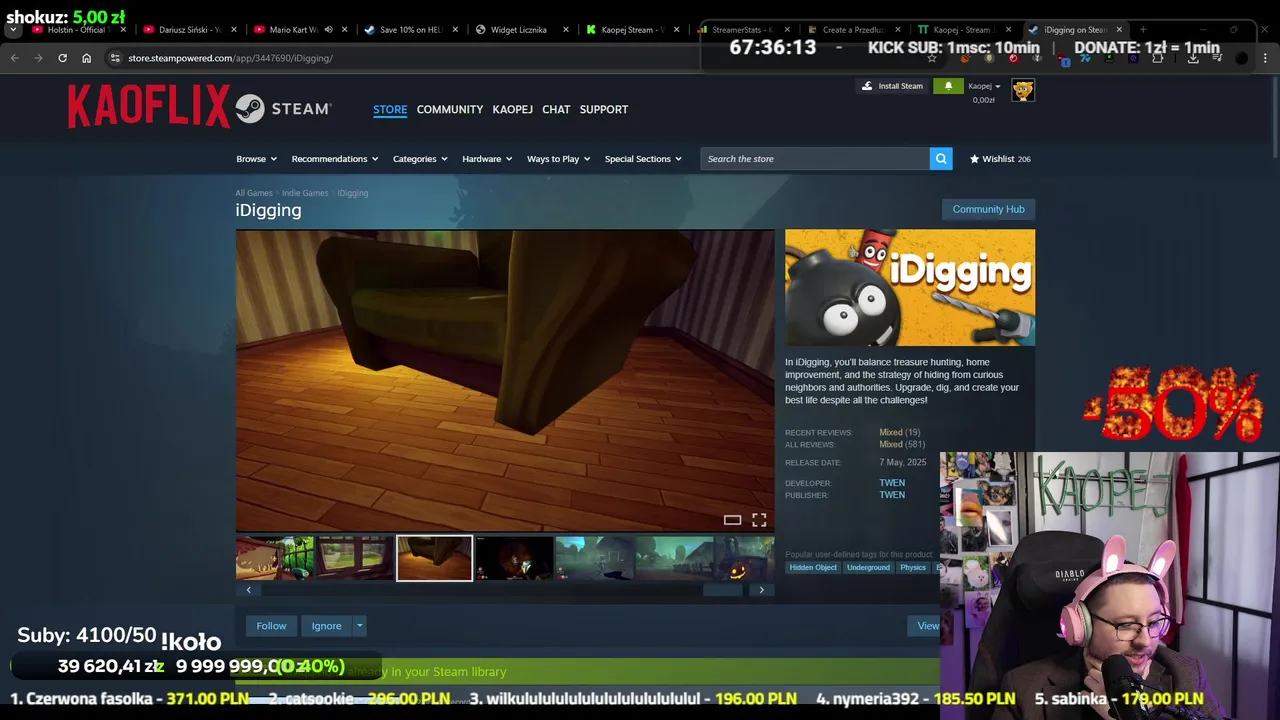Expand the Categories dropdown
The height and width of the screenshot is (720, 1280).
(421, 159)
